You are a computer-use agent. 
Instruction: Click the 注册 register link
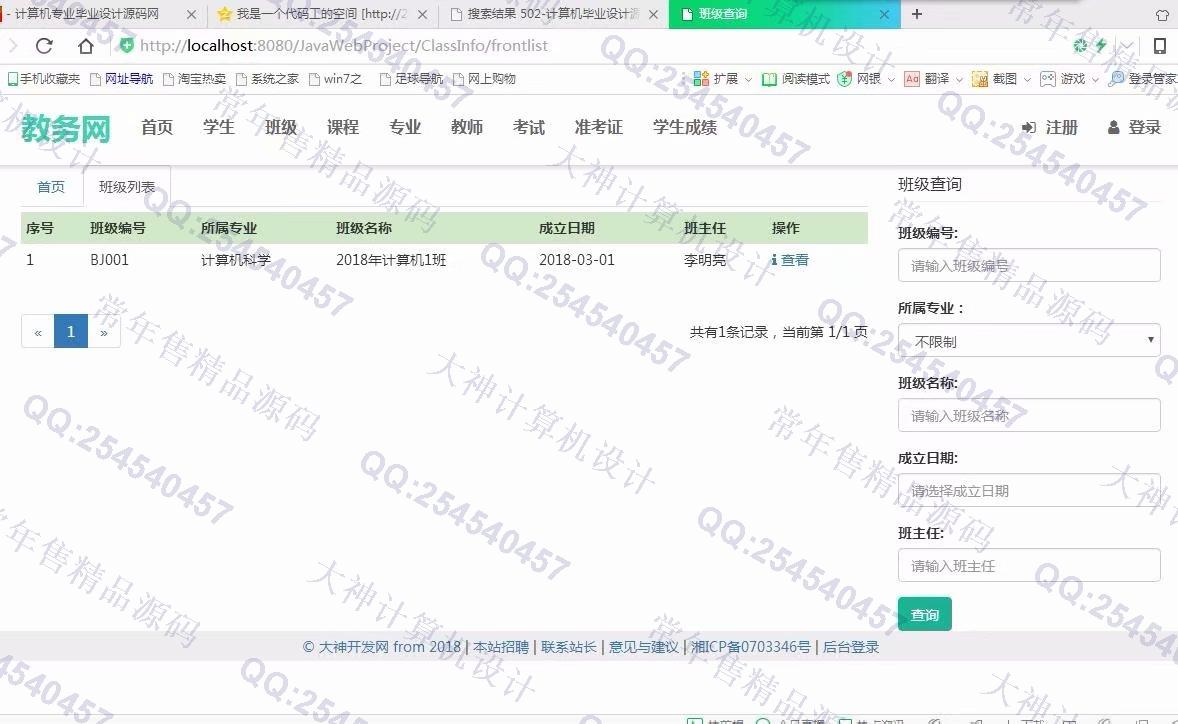[x=1050, y=128]
